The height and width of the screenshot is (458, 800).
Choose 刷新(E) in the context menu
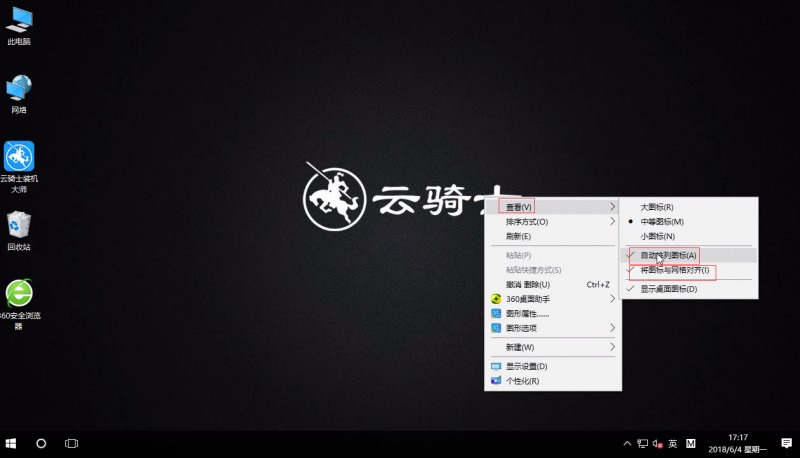coord(552,237)
